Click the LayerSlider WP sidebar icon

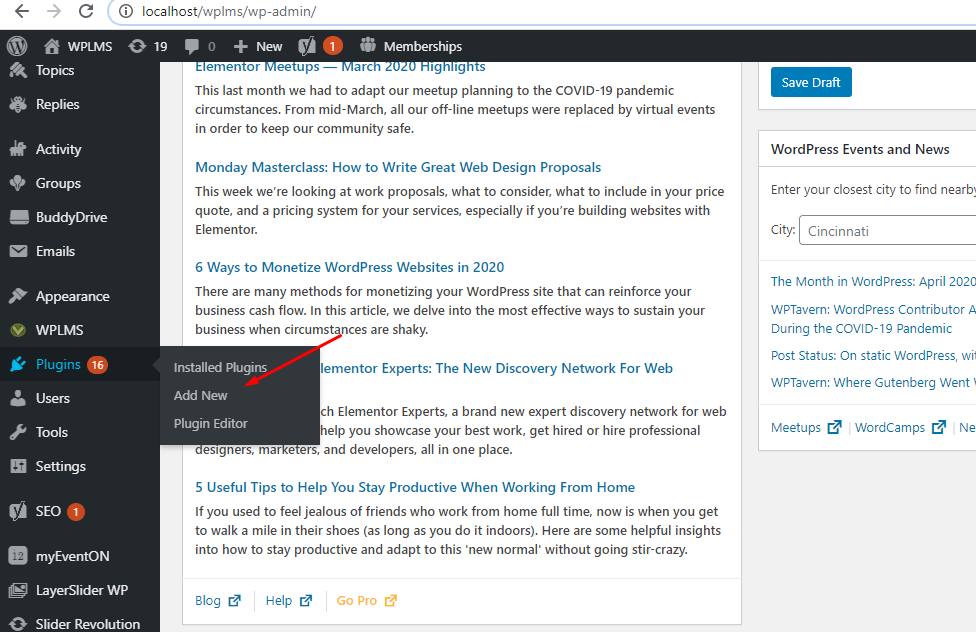point(18,590)
